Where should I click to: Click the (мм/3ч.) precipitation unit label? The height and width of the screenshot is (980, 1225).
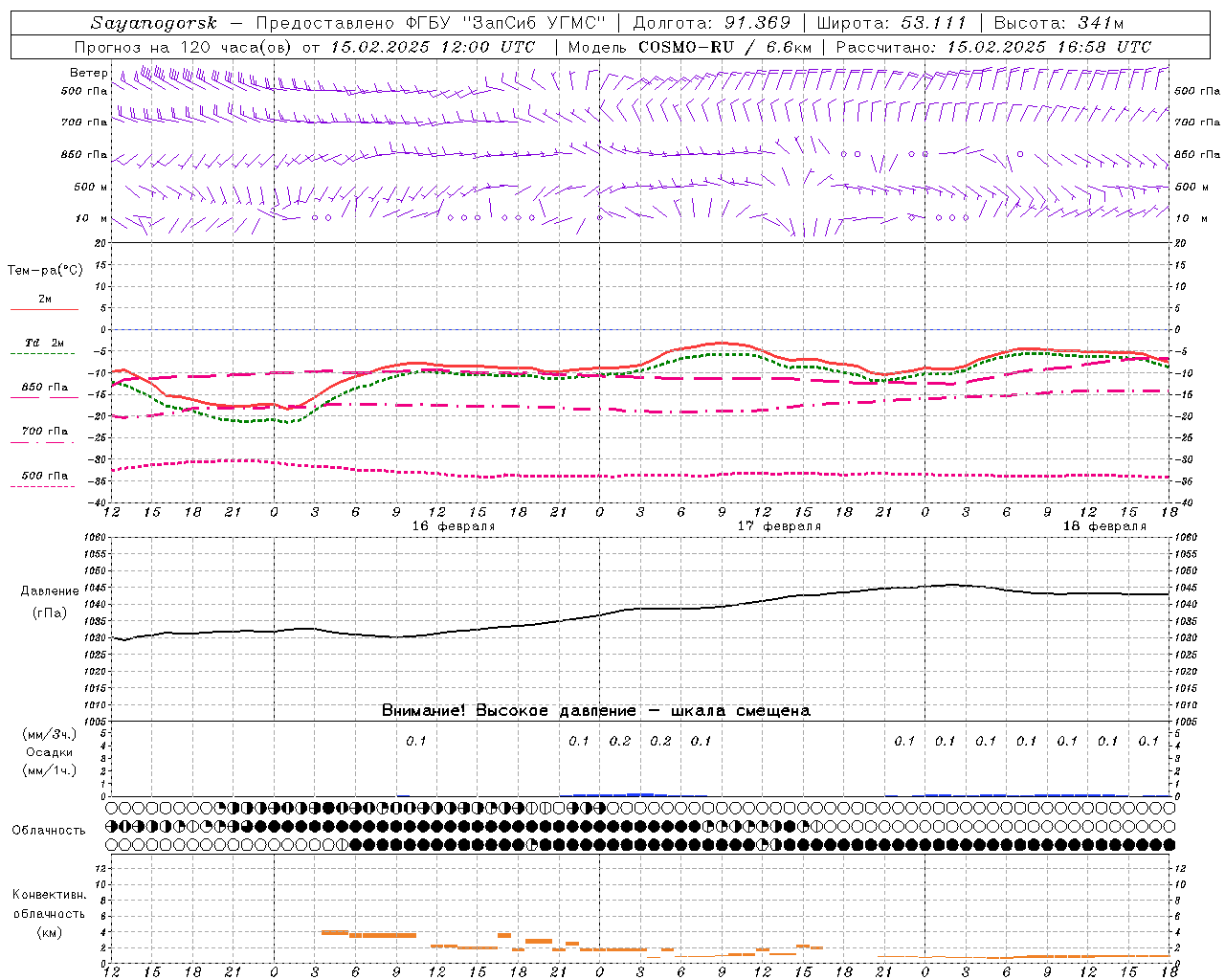click(x=50, y=734)
